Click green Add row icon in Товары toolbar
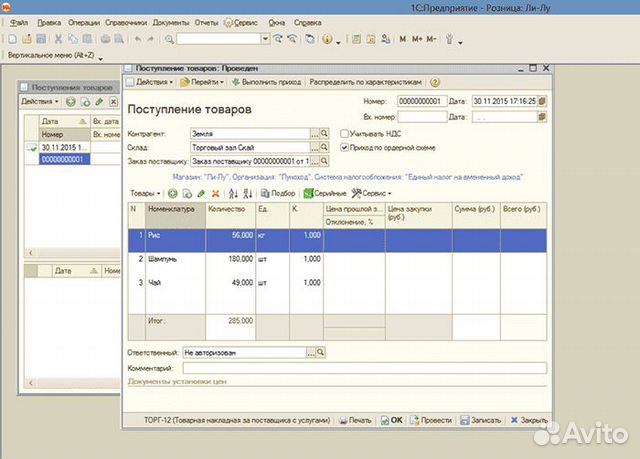Image resolution: width=640 pixels, height=459 pixels. (173, 193)
